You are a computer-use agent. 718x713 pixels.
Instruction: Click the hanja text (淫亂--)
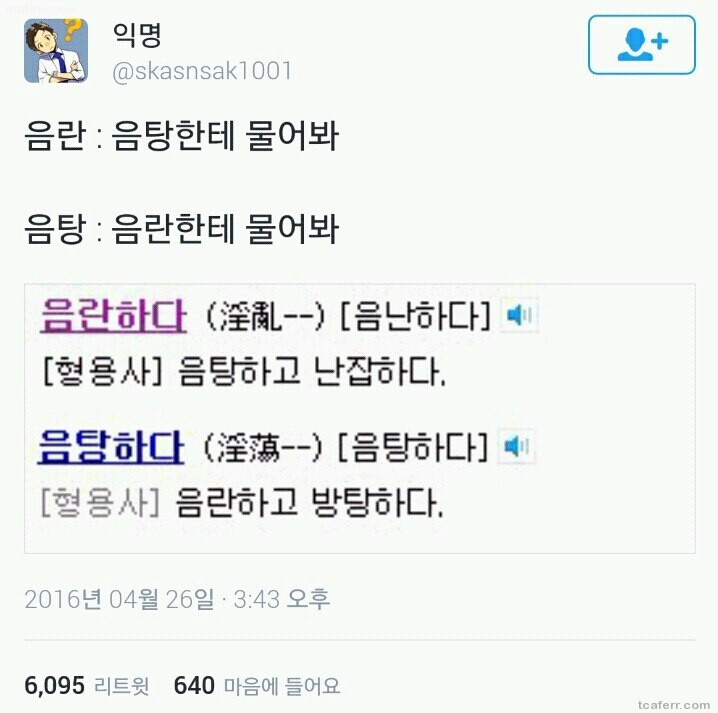[266, 316]
